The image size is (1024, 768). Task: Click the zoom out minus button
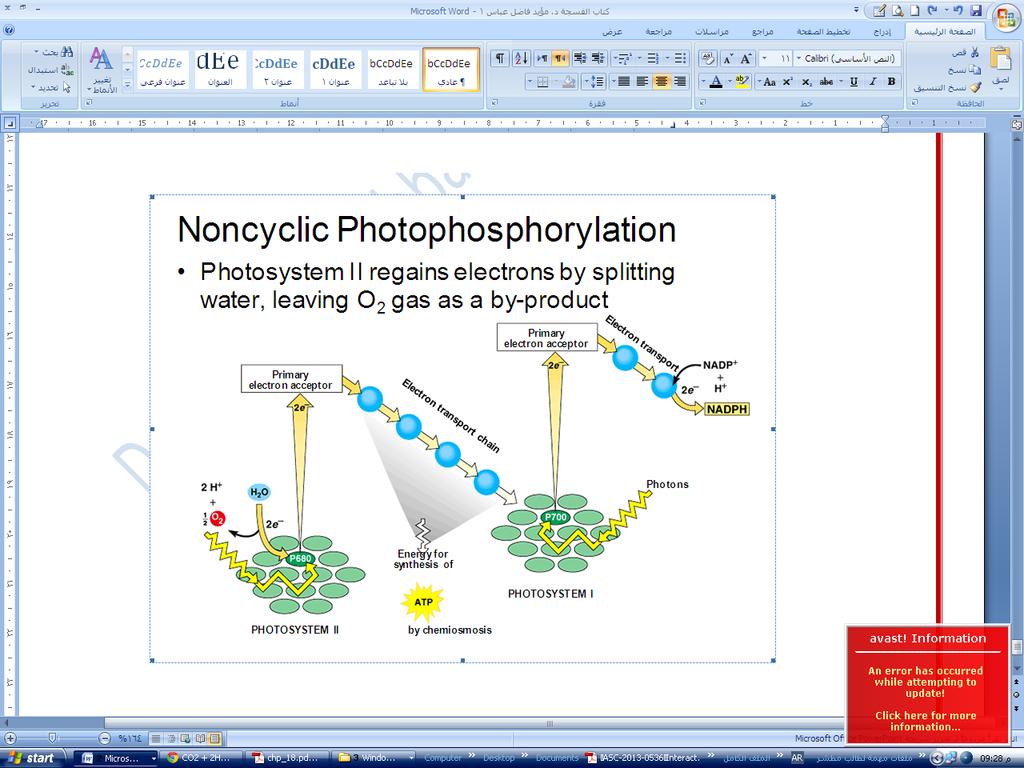pyautogui.click(x=104, y=738)
